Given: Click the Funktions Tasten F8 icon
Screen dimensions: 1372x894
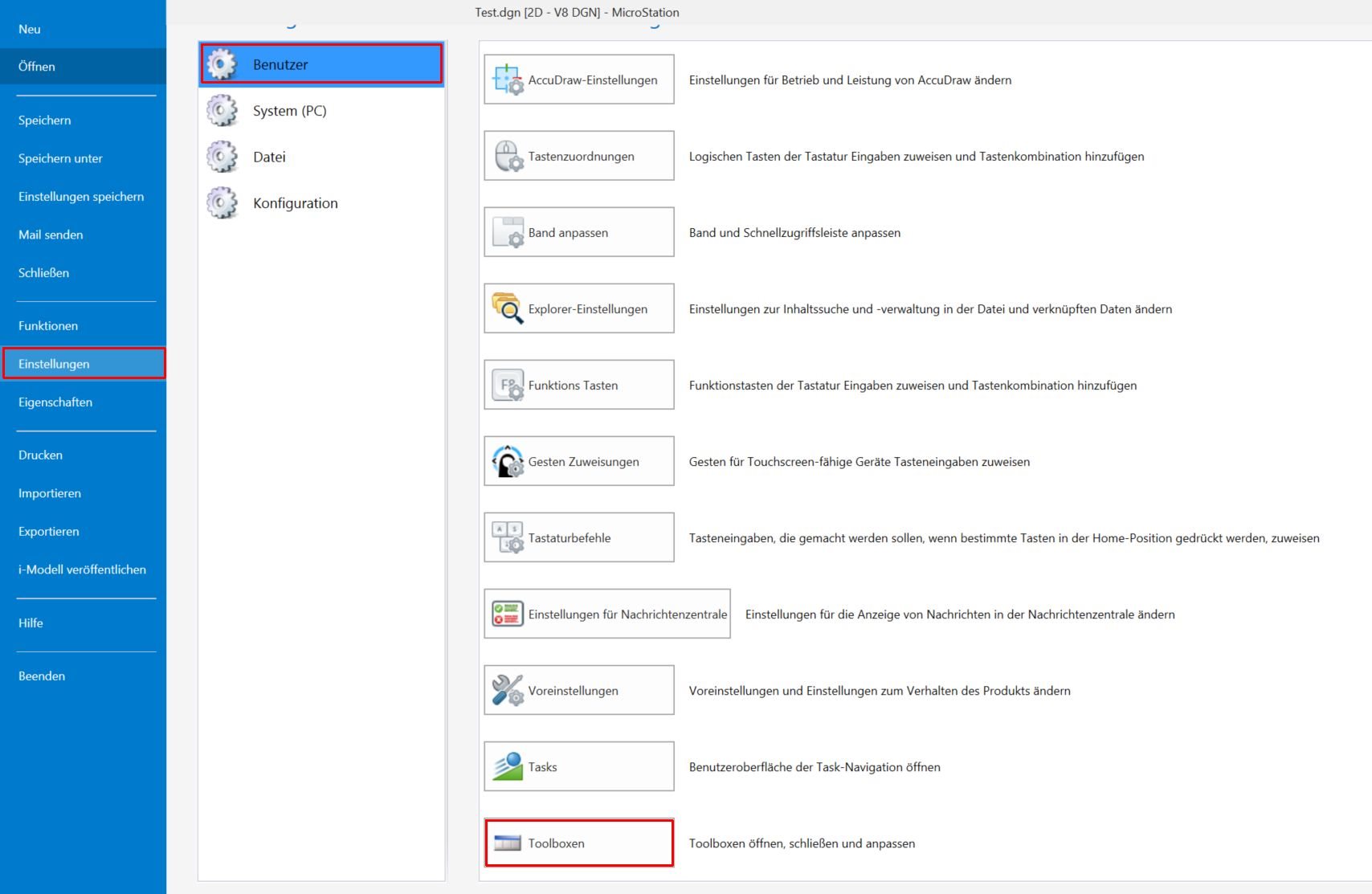Looking at the screenshot, I should (508, 385).
